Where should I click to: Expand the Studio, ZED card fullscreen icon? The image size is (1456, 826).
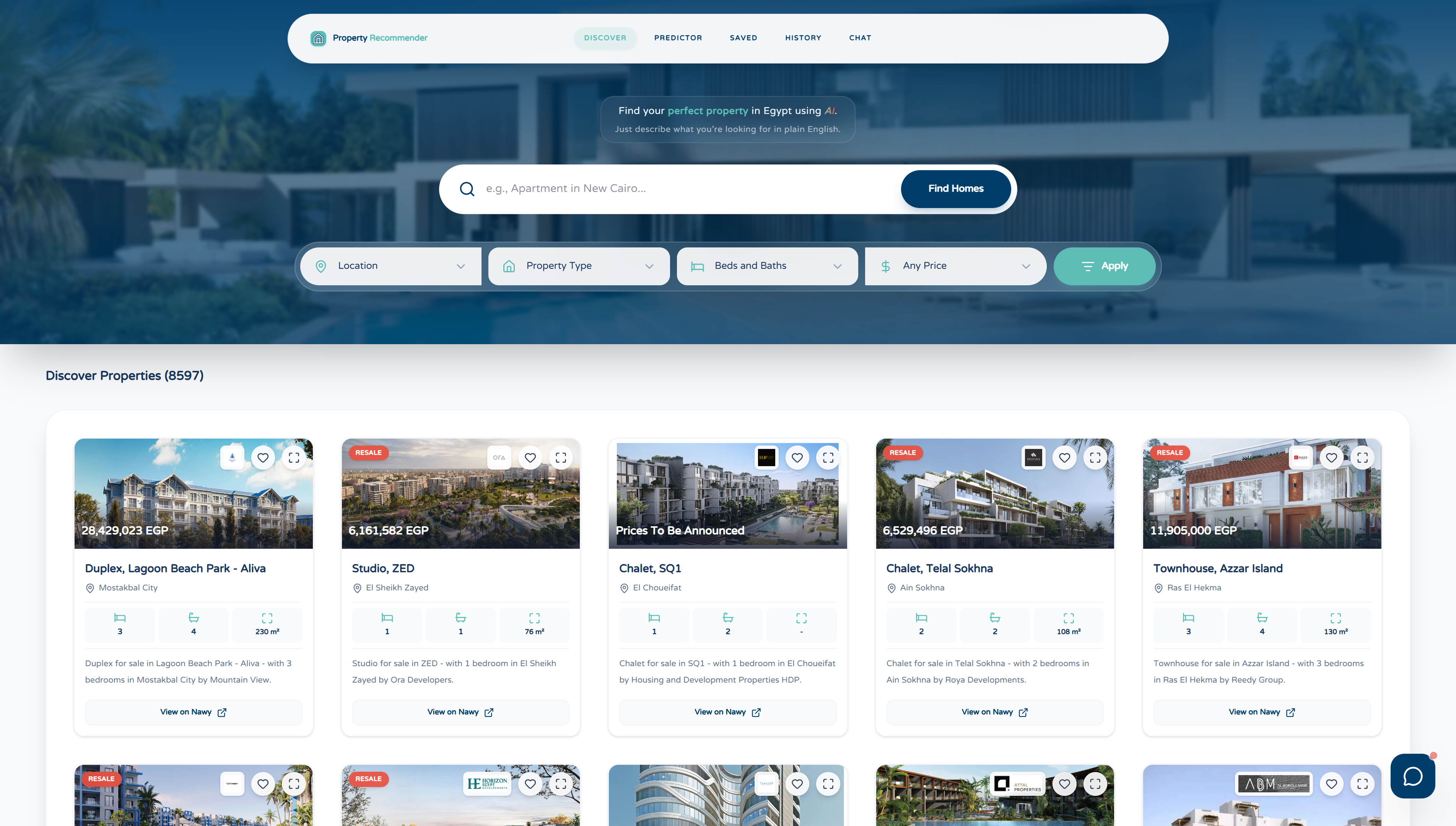(560, 457)
